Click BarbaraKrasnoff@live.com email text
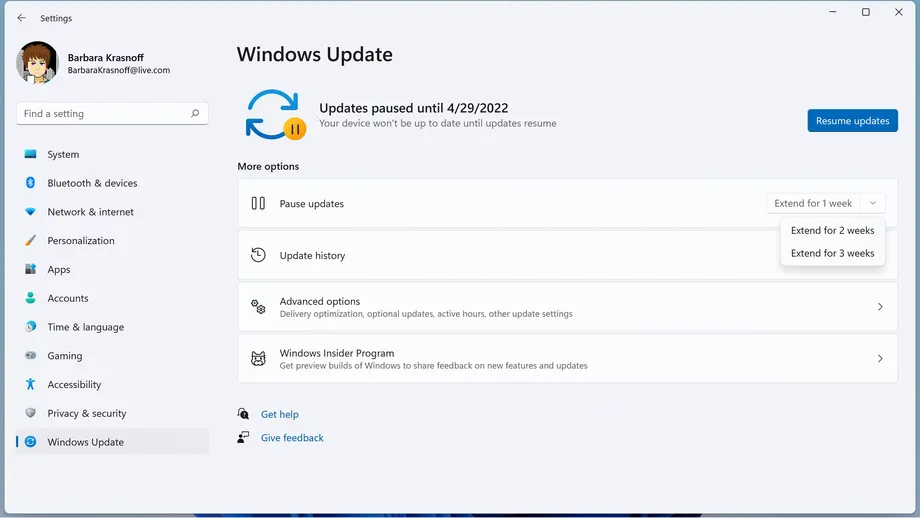920x518 pixels. [x=119, y=70]
